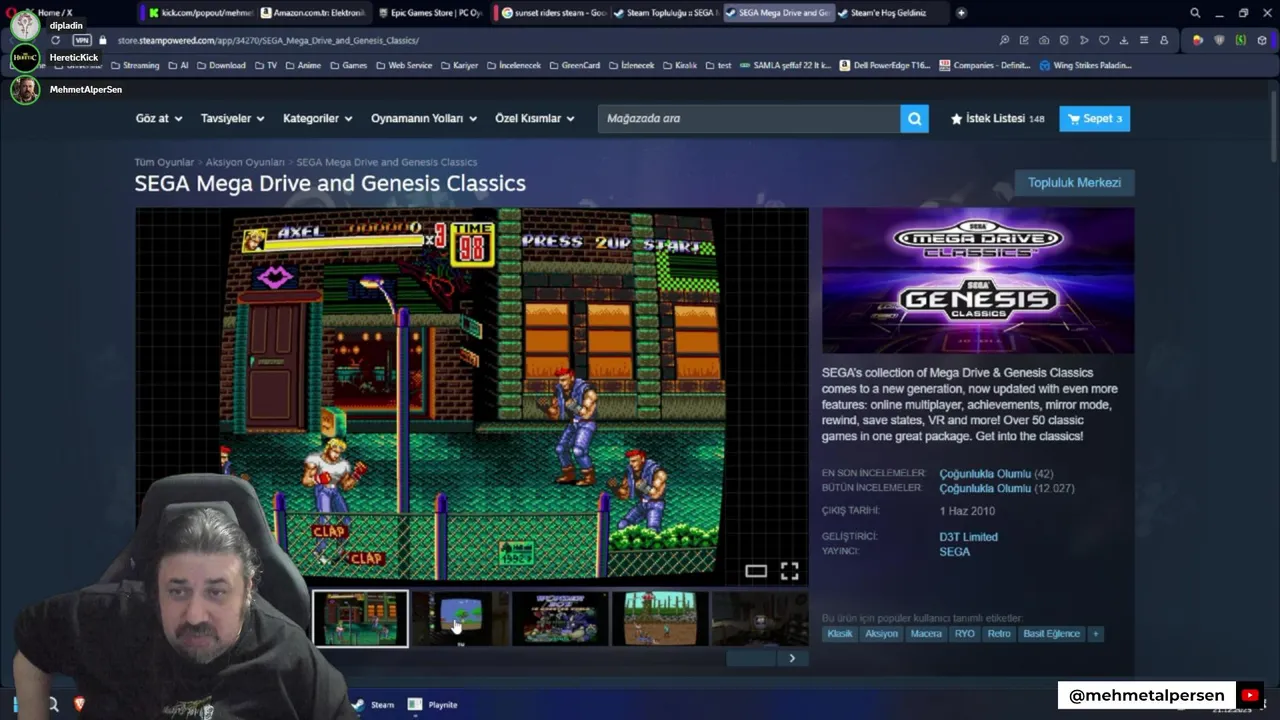Viewport: 1280px width, 720px height.
Task: Click the Macera tag
Action: click(x=926, y=634)
